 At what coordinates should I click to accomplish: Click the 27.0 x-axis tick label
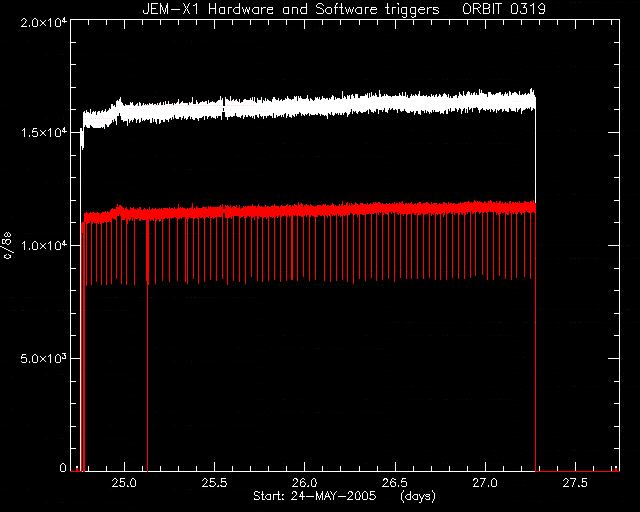point(485,483)
